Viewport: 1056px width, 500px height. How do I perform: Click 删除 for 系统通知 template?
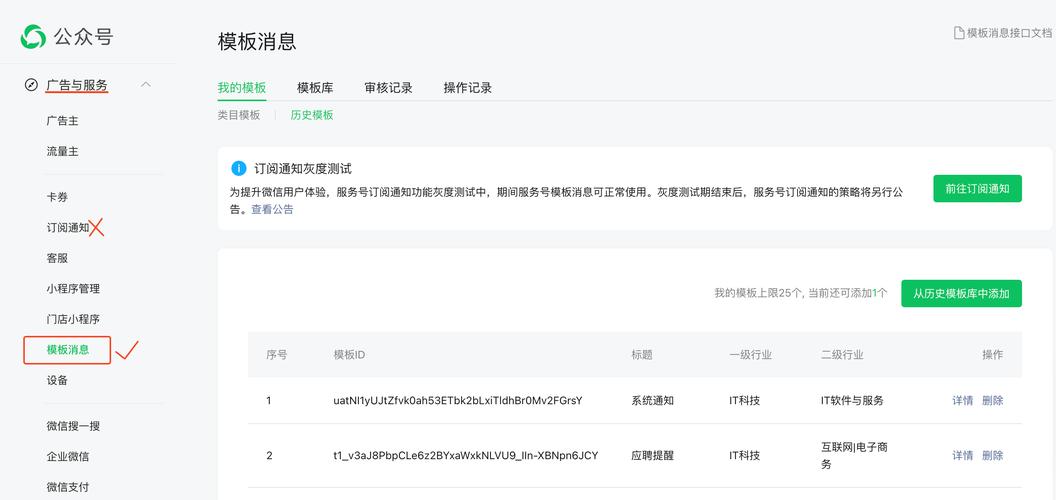pos(993,400)
